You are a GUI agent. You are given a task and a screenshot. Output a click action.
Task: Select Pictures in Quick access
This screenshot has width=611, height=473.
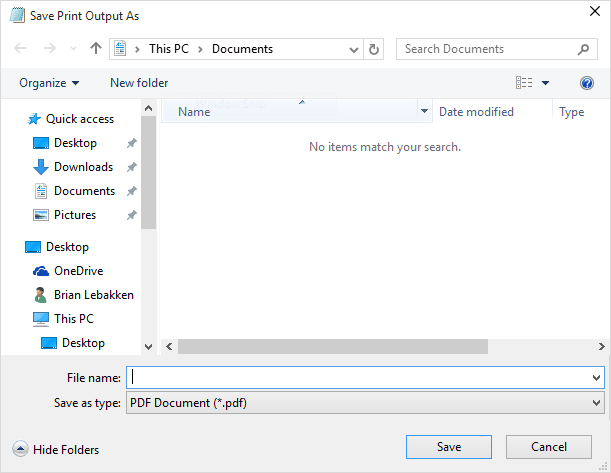(75, 215)
